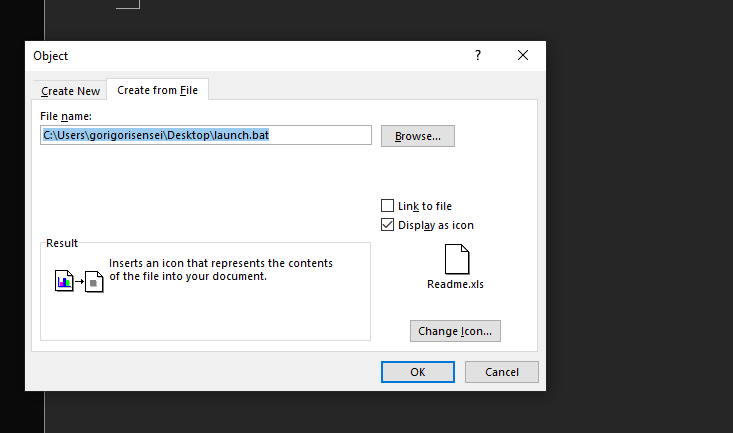Click the Object dialog title bar text

(x=50, y=56)
